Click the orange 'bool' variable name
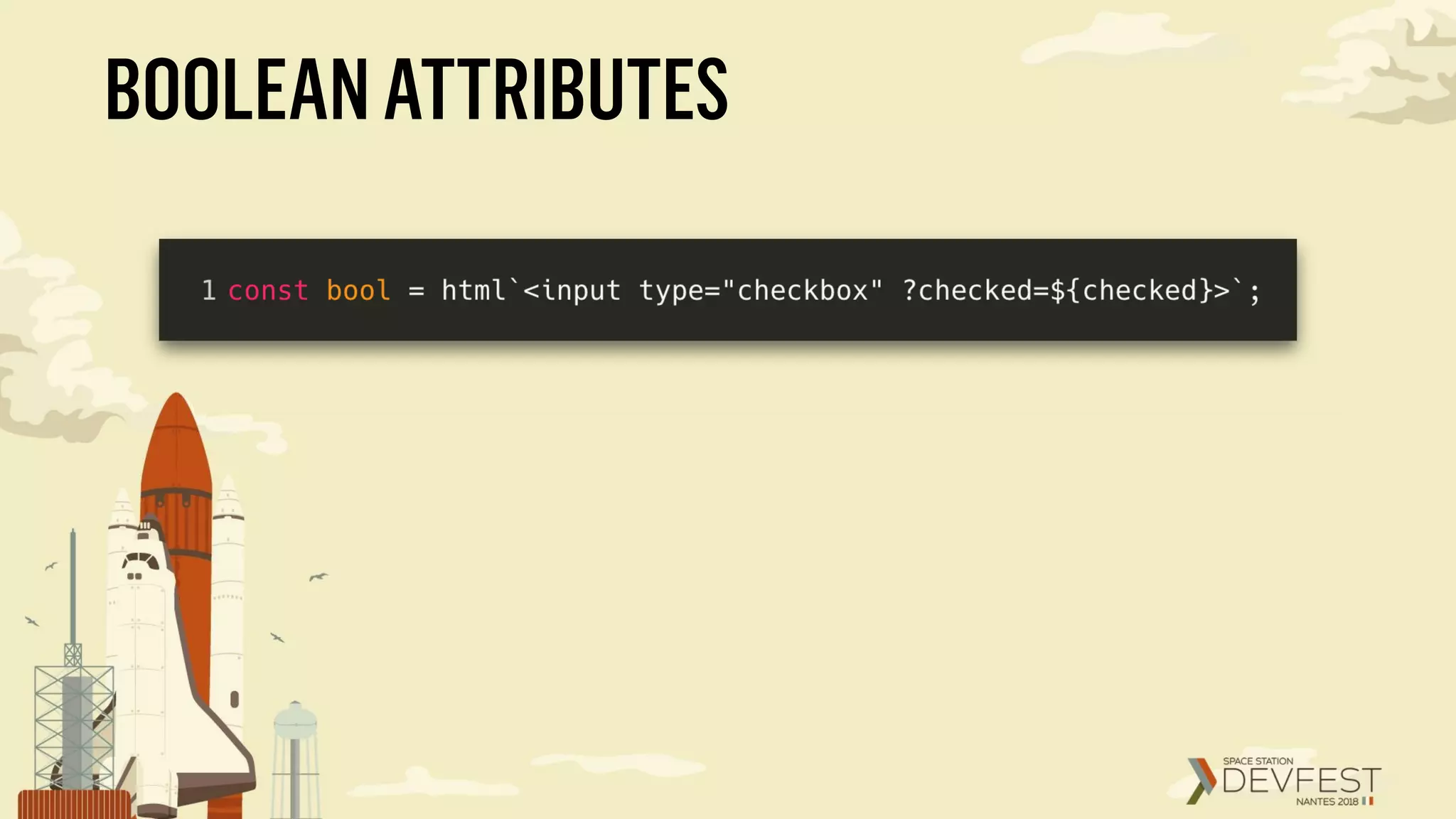Image resolution: width=1456 pixels, height=819 pixels. pyautogui.click(x=358, y=291)
